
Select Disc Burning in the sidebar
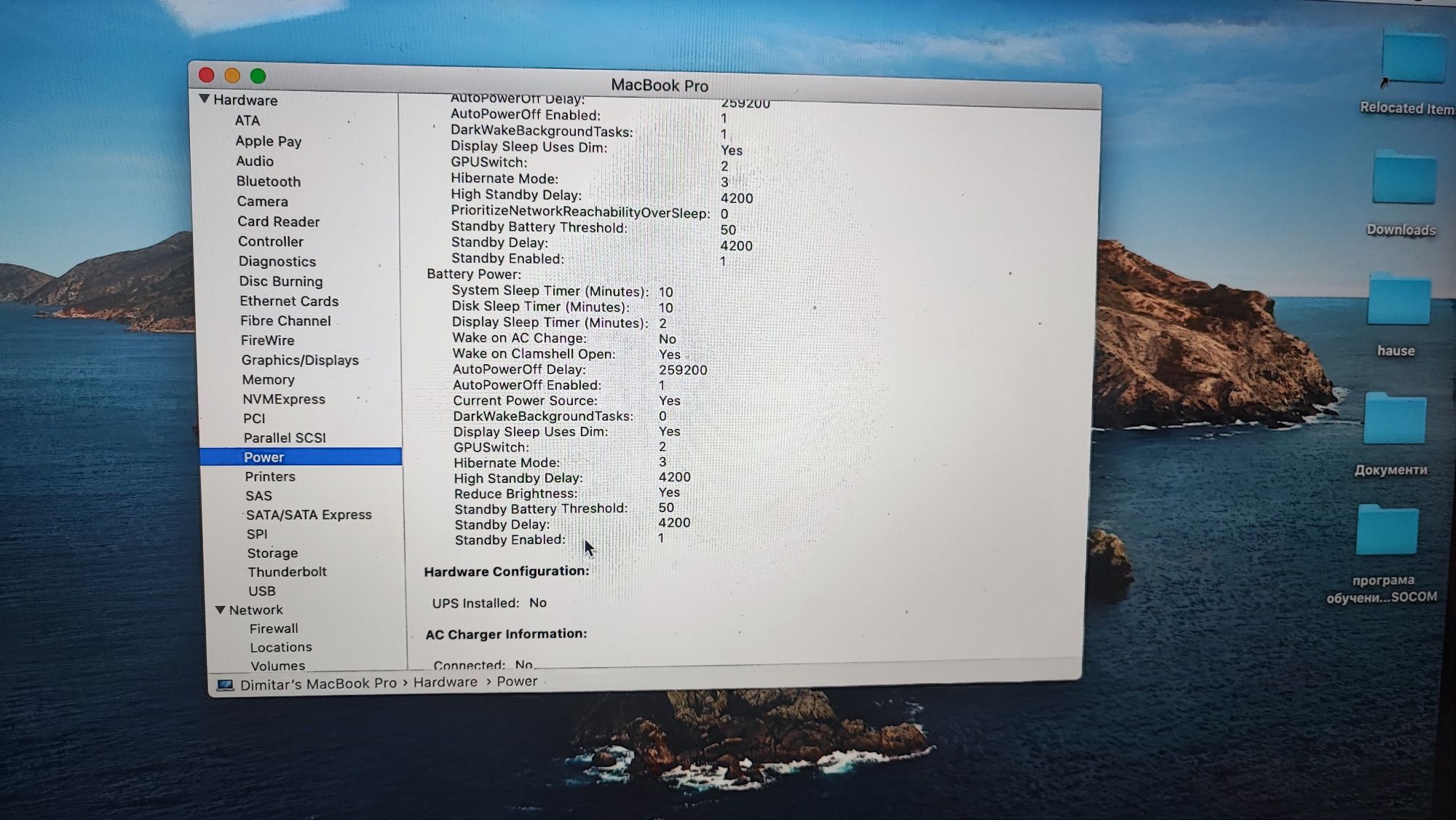(281, 281)
